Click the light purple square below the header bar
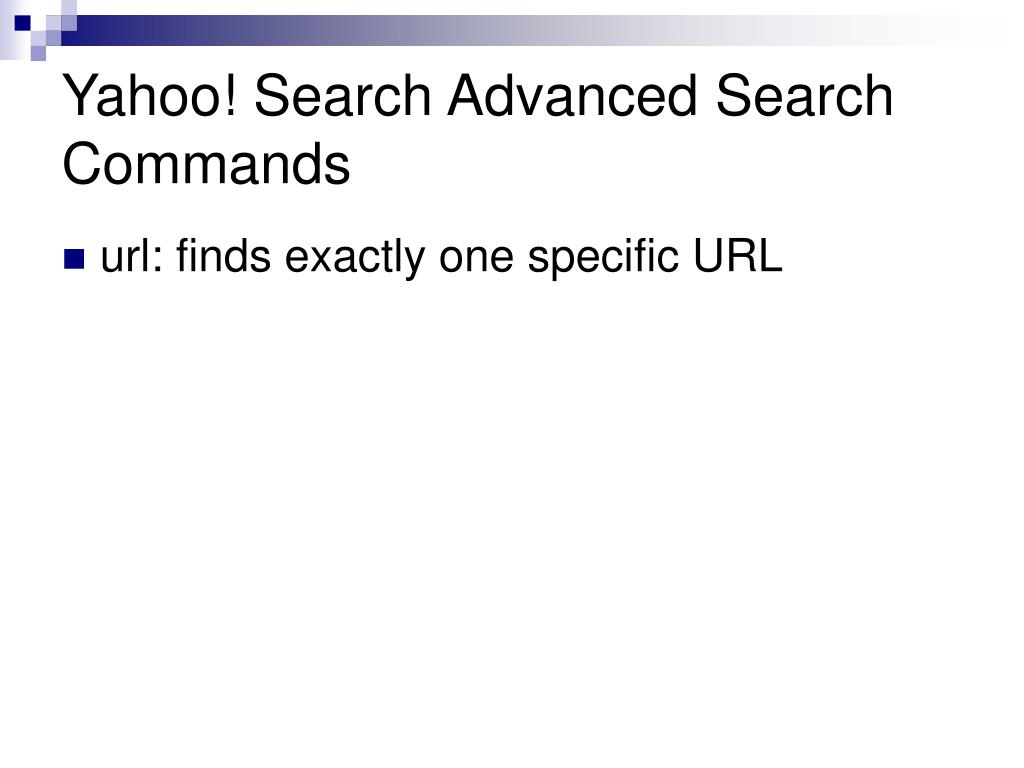 coord(39,53)
